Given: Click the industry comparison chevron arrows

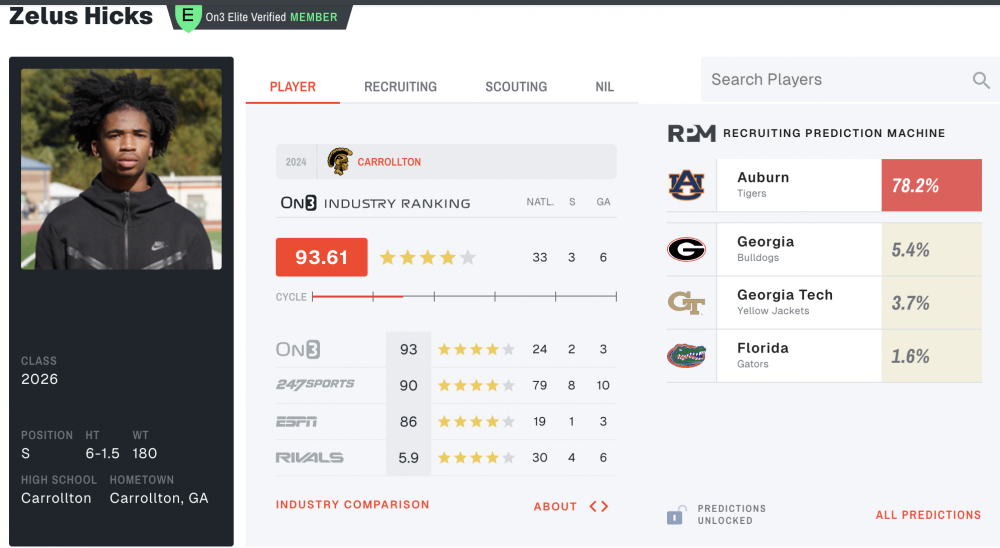Looking at the screenshot, I should click(598, 506).
